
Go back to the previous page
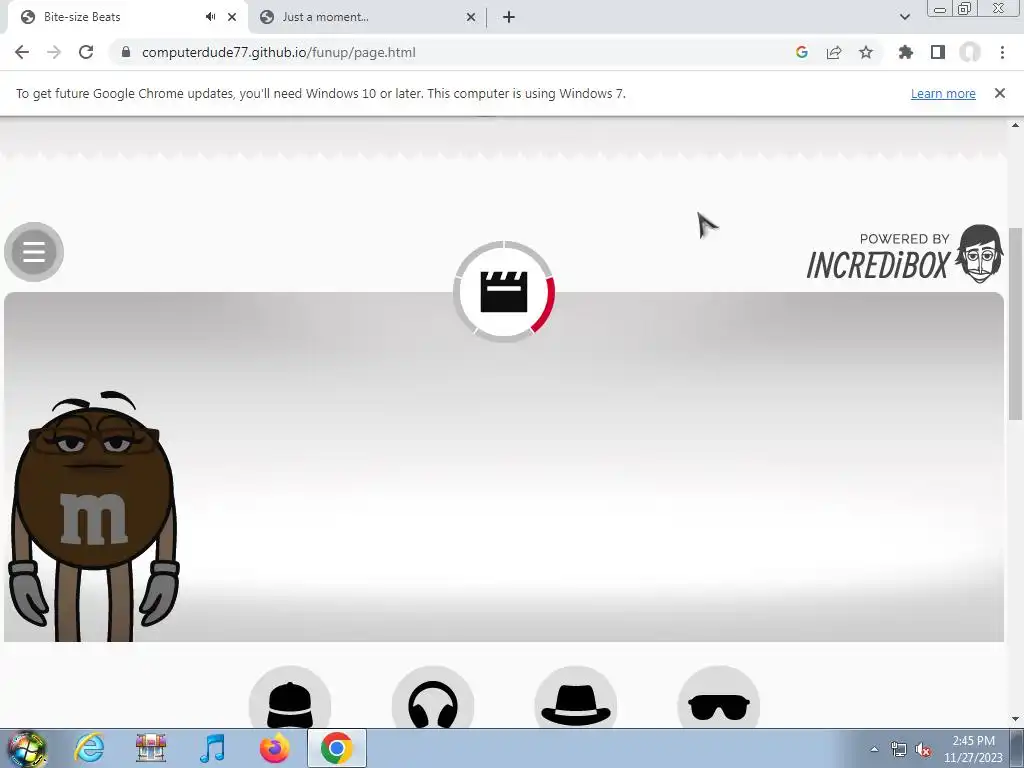pos(22,52)
